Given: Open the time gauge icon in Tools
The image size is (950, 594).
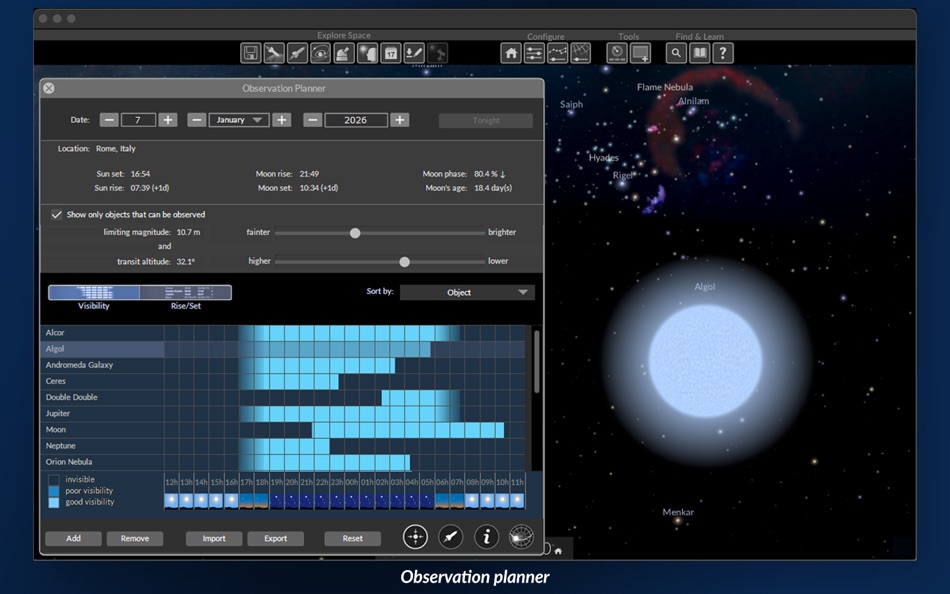Looking at the screenshot, I should [x=617, y=53].
